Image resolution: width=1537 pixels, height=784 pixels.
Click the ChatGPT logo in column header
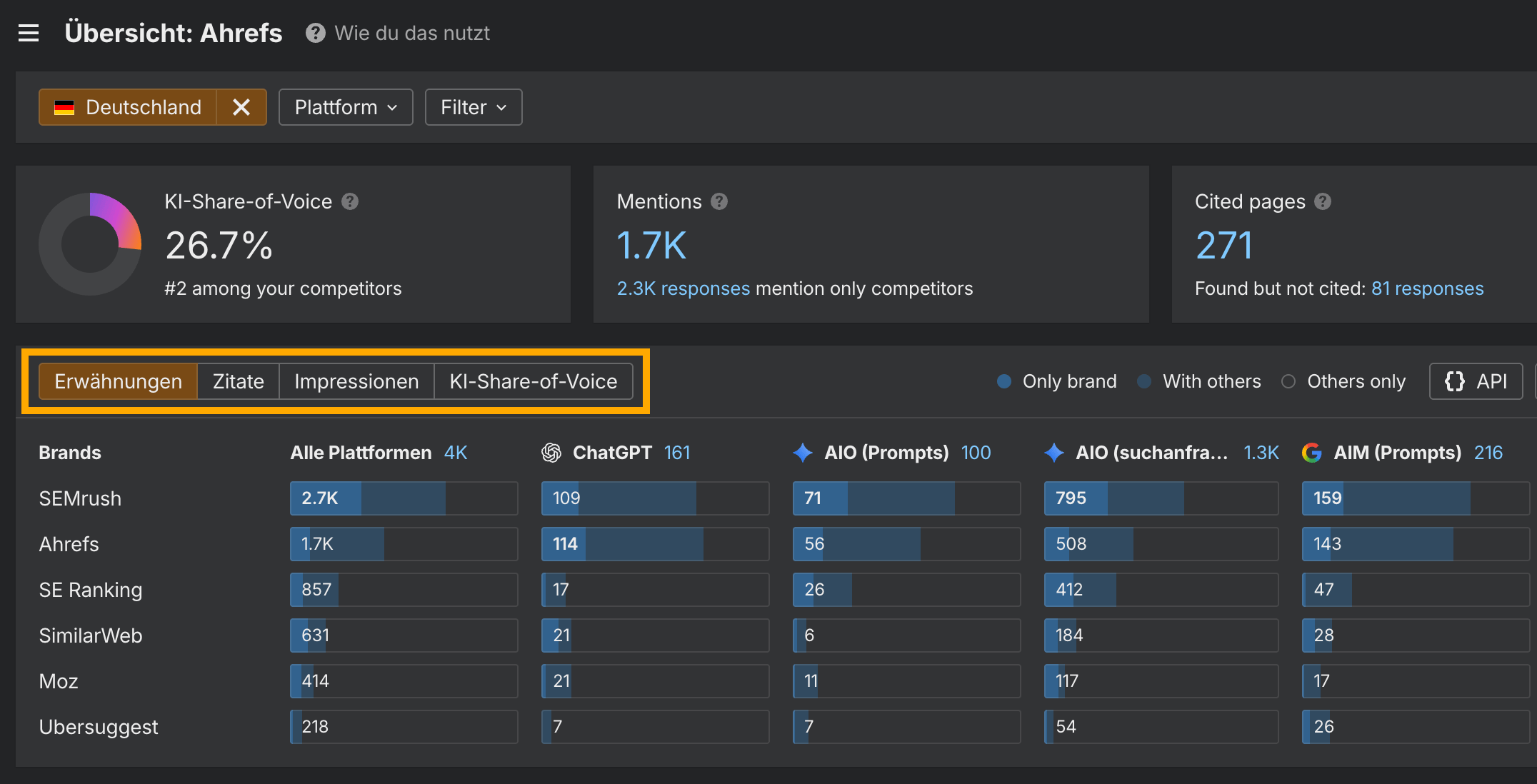(x=551, y=453)
